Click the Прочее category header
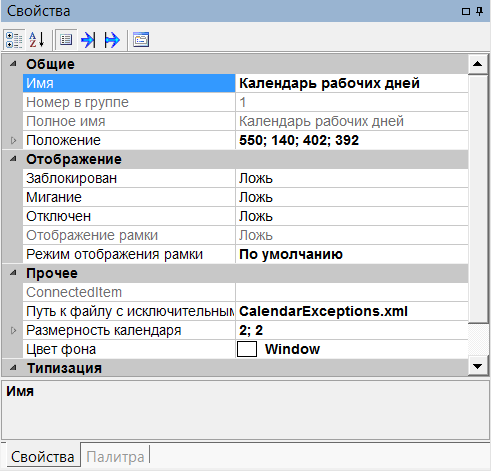Image resolution: width=492 pixels, height=472 pixels. coord(235,273)
